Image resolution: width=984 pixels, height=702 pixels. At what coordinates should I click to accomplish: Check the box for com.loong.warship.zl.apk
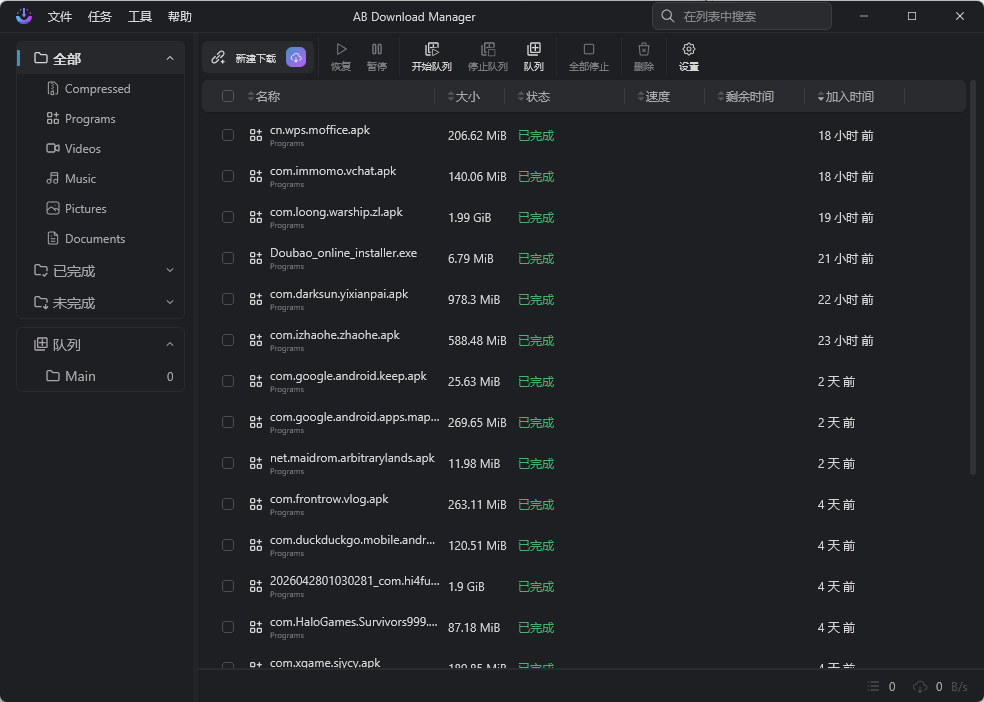coord(228,217)
